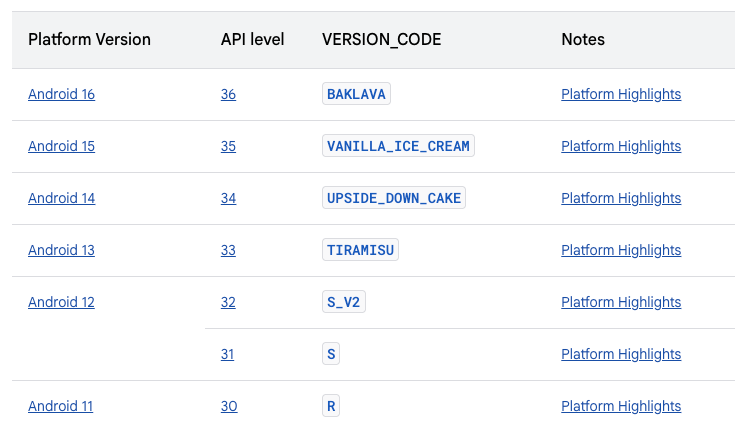Click API level 34 link
Screen dimensions: 735x423
tap(228, 198)
